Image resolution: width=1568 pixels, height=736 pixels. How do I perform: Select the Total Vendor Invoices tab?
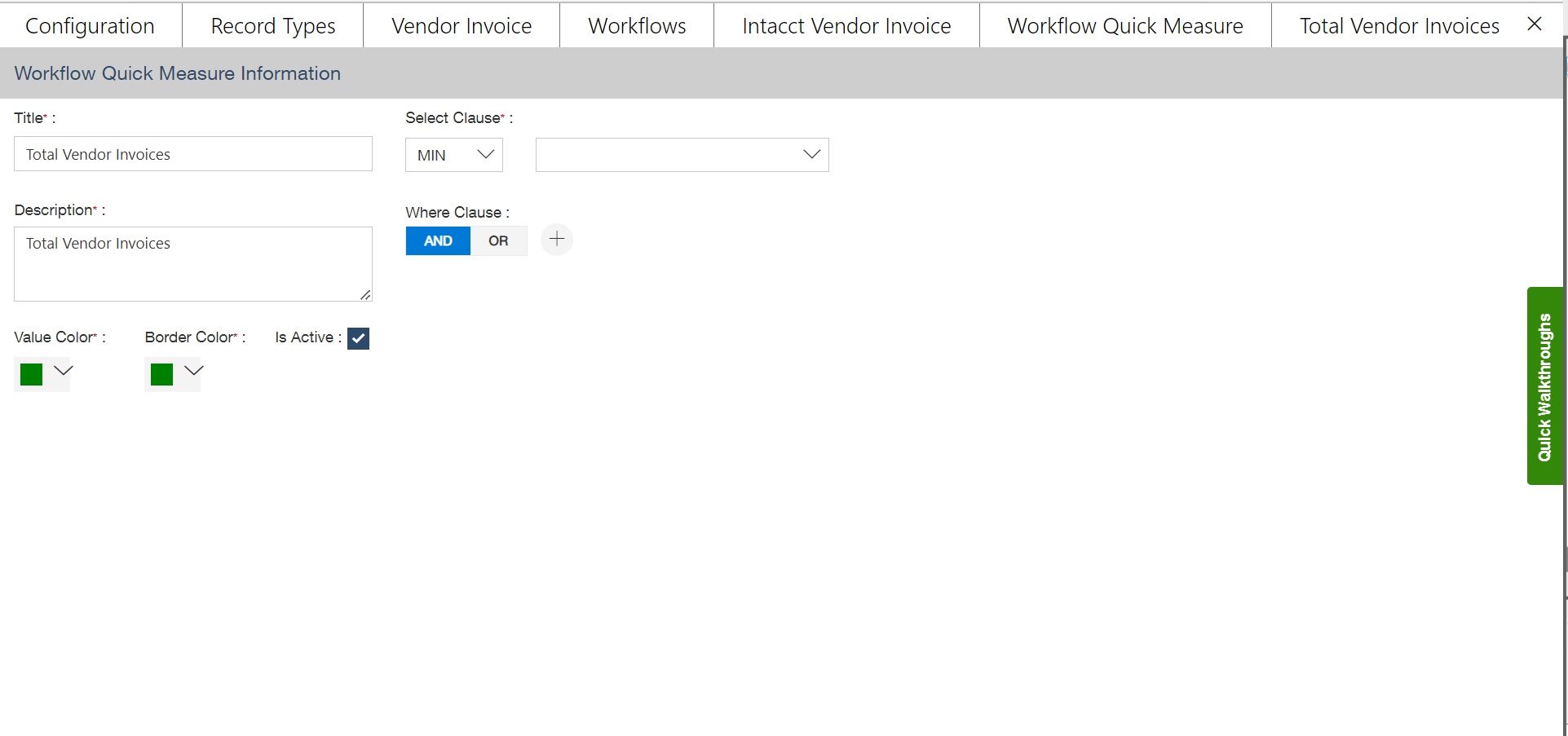click(x=1399, y=26)
